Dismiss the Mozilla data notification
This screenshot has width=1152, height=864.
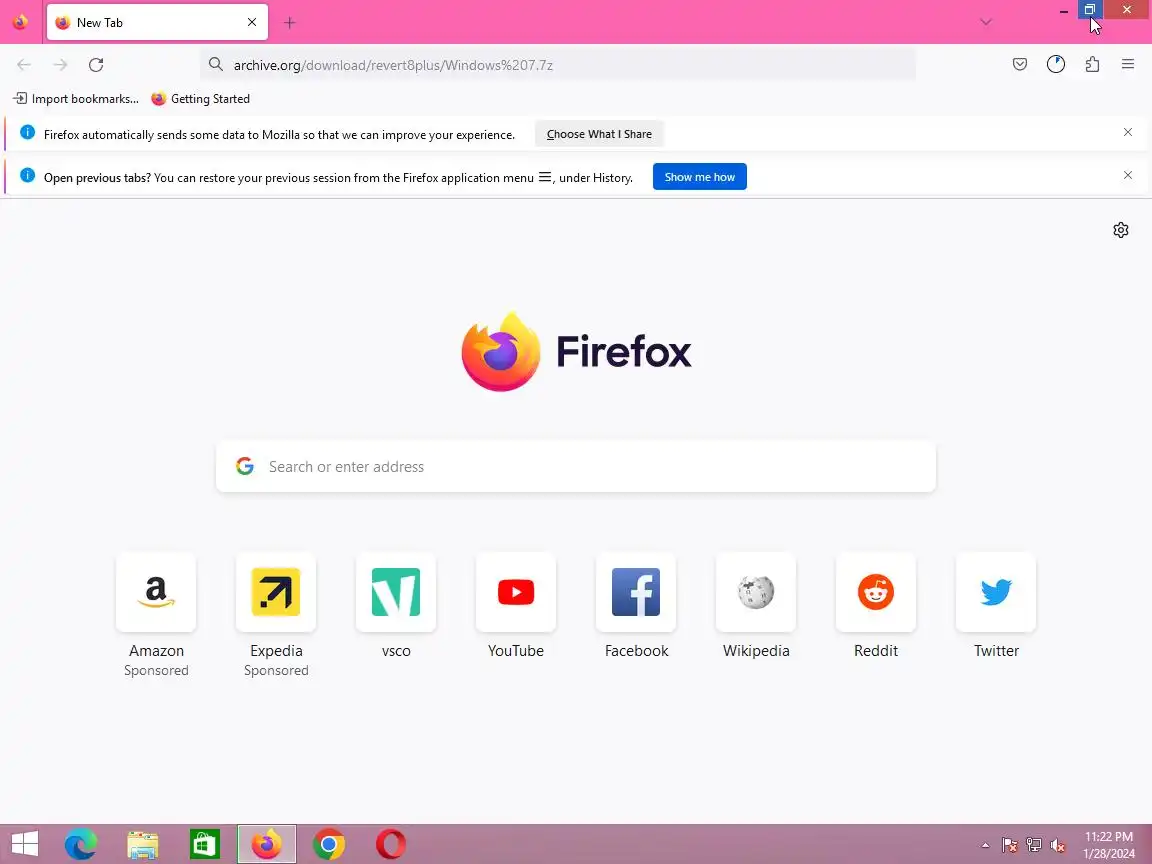coord(1128,132)
